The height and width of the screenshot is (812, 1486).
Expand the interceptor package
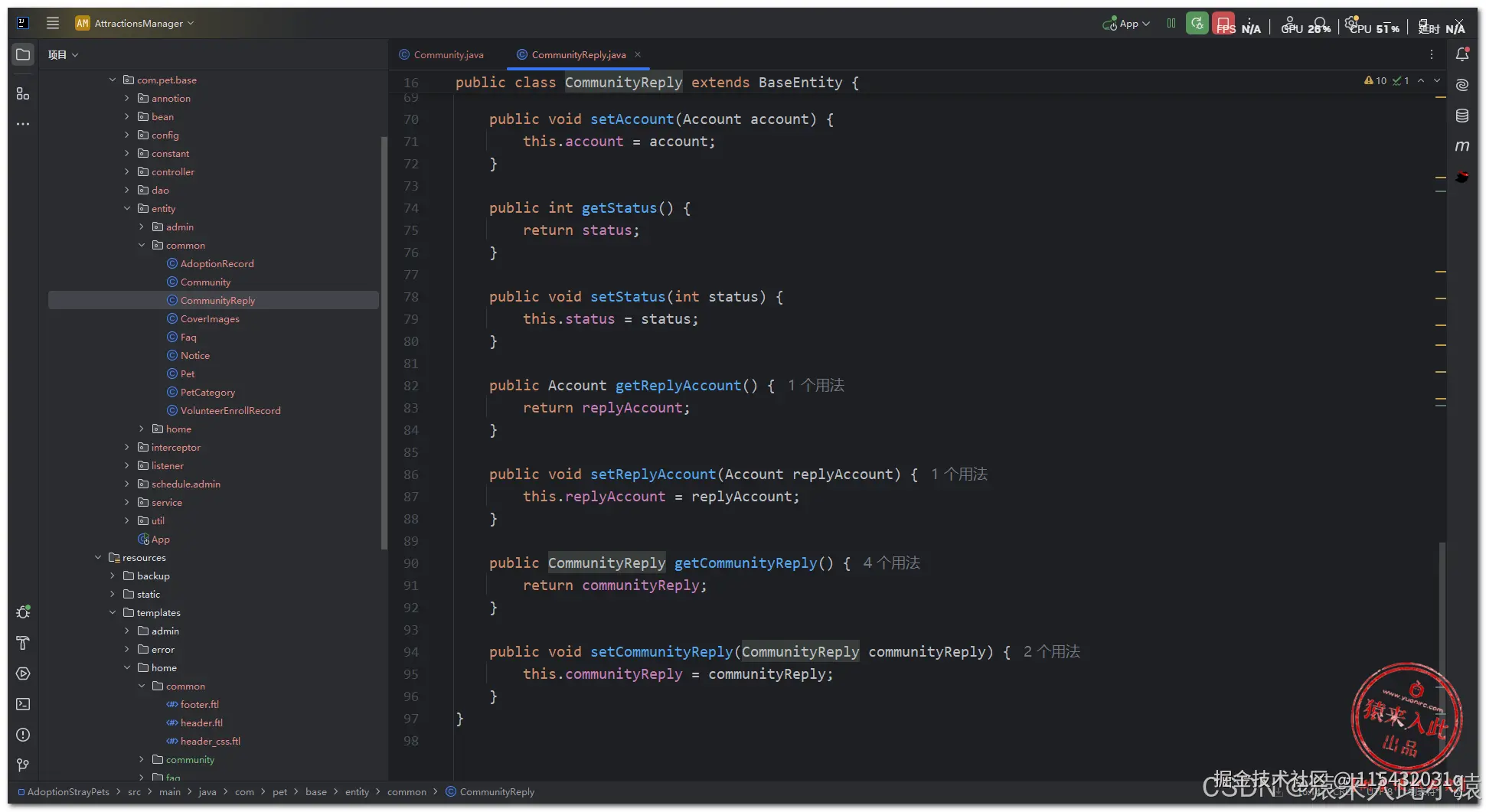[x=127, y=447]
